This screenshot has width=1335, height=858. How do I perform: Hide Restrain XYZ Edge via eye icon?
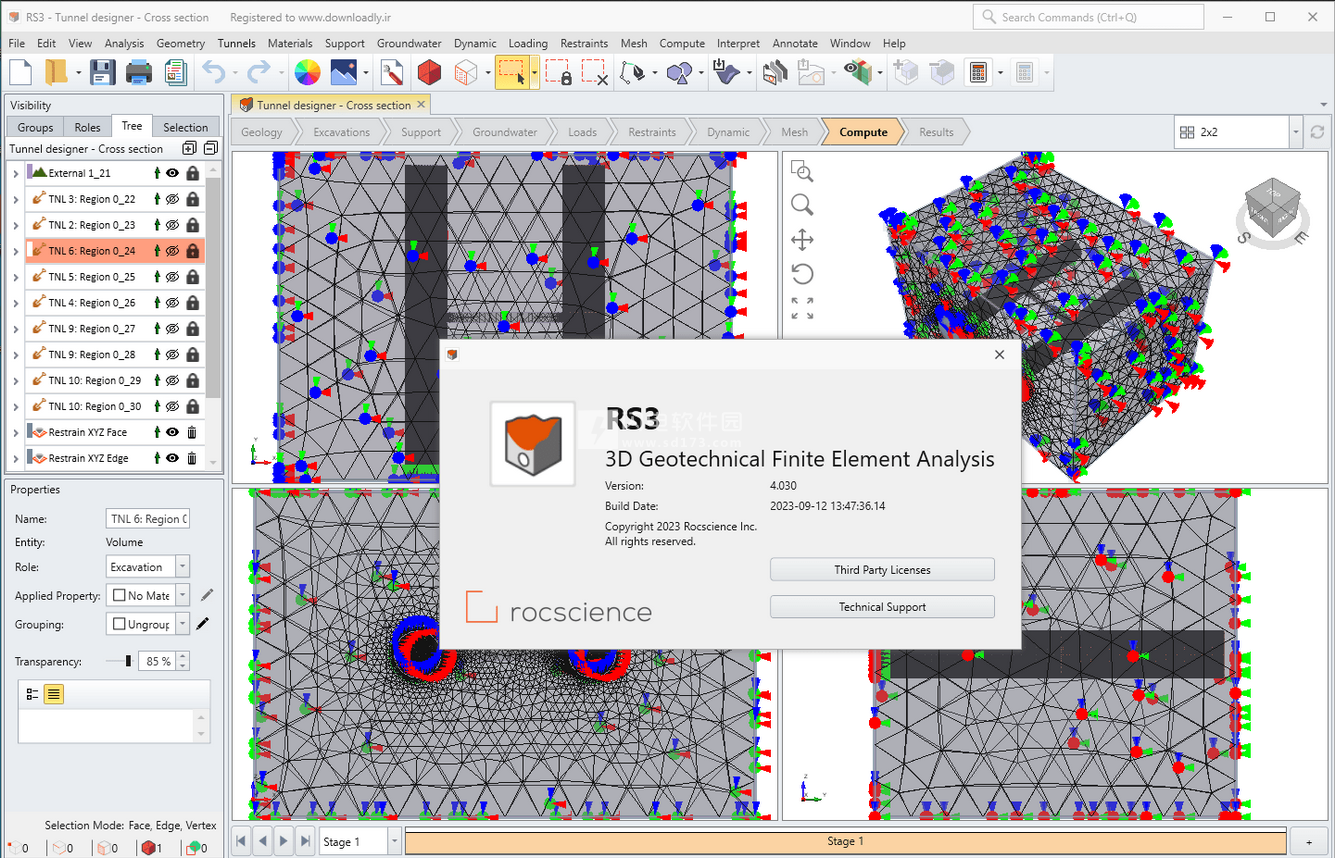click(x=172, y=458)
